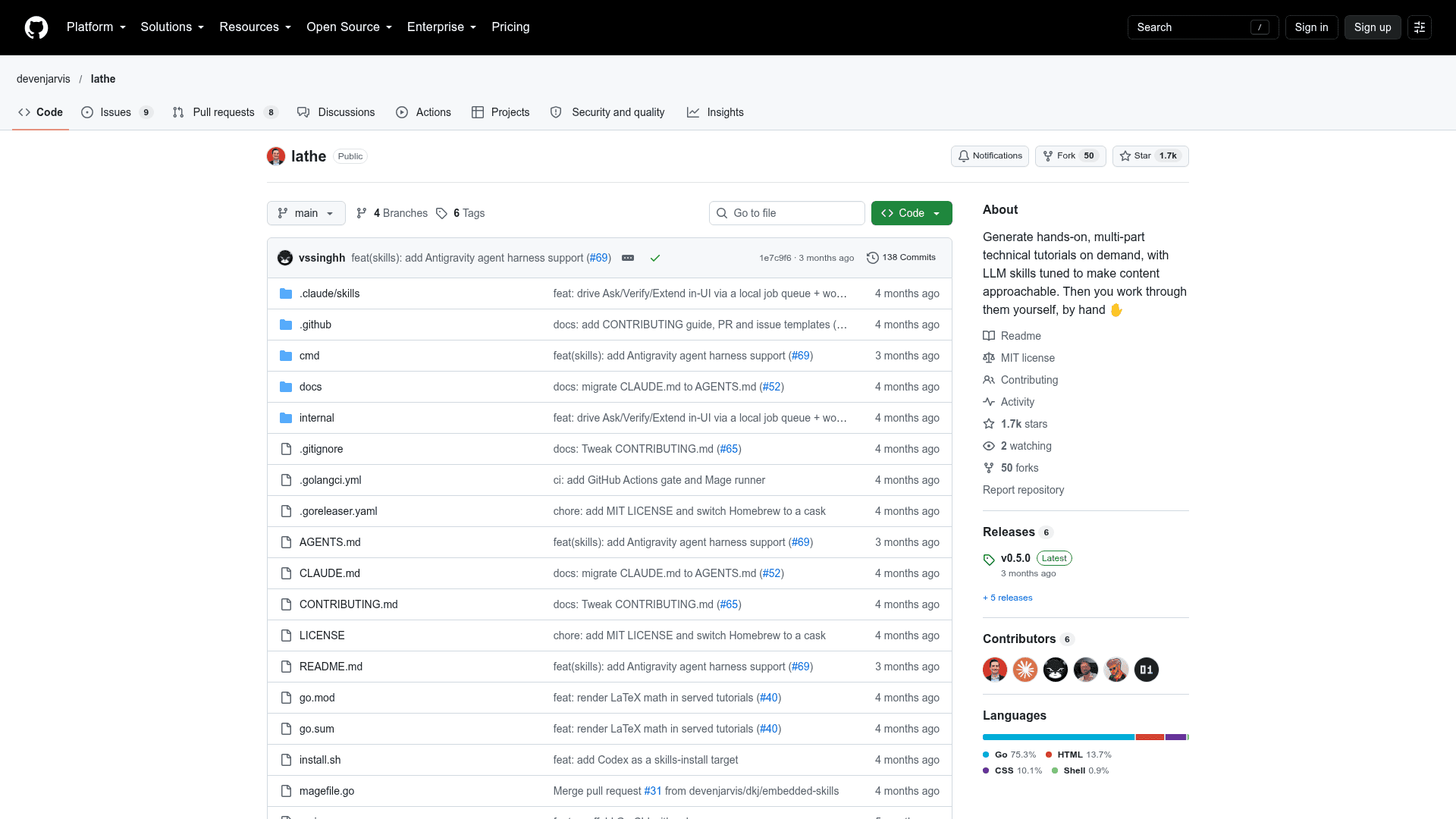Click the Sign up button
Screen dimensions: 1456x819
pyautogui.click(x=1373, y=27)
